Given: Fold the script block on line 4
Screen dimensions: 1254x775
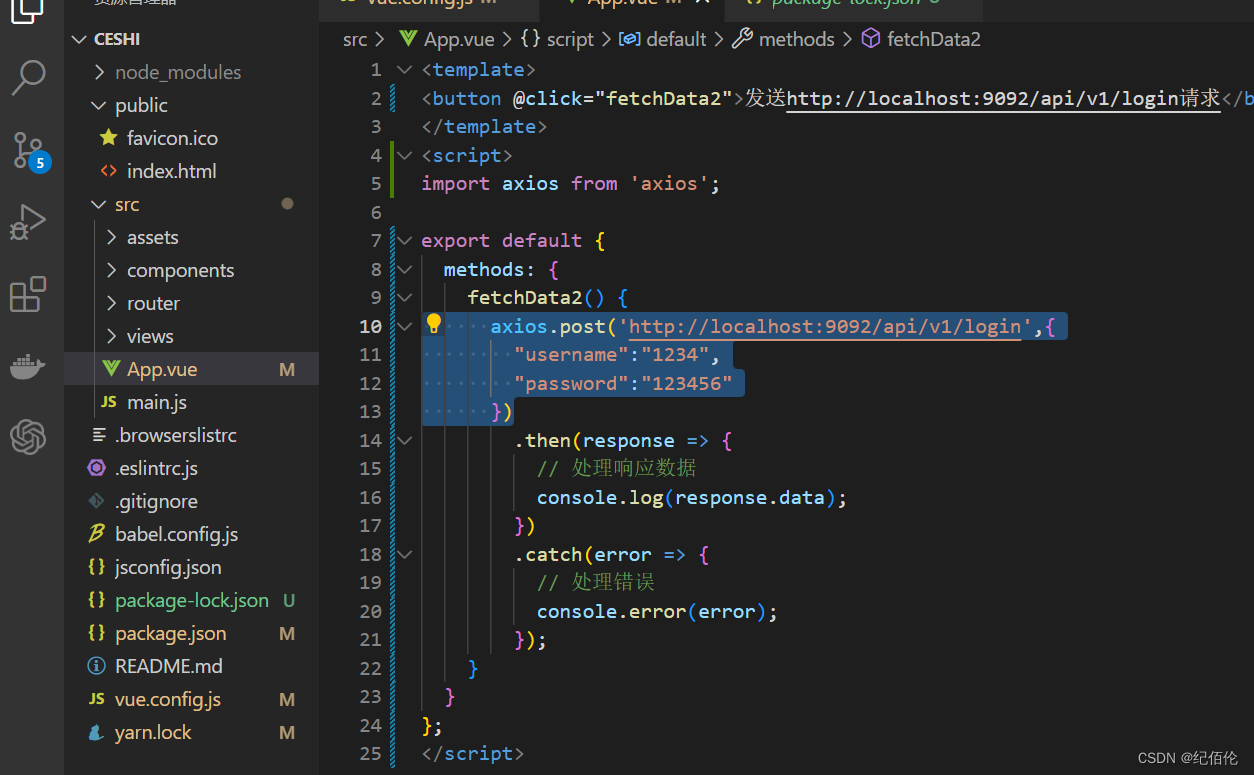Looking at the screenshot, I should click(x=404, y=155).
